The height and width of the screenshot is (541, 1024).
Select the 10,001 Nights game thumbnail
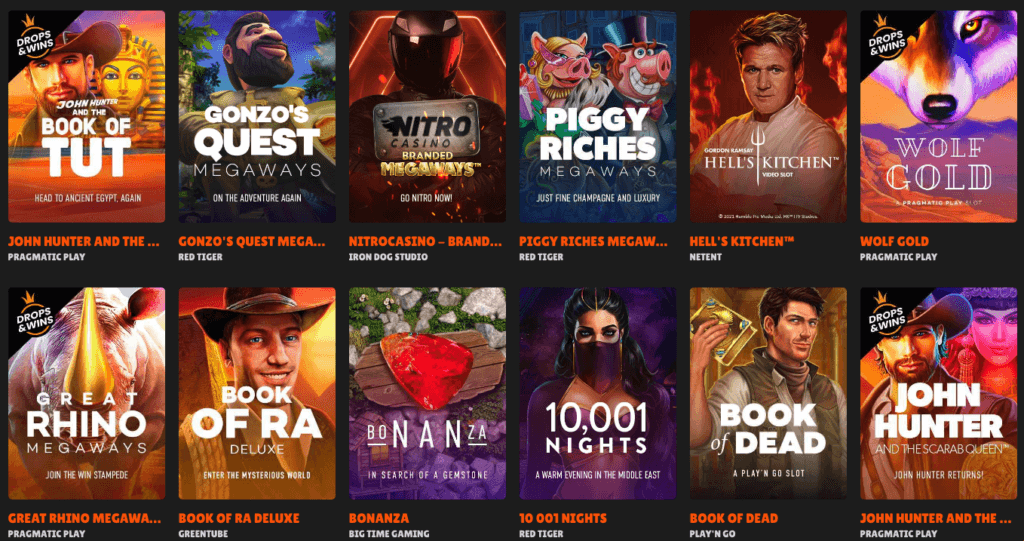pos(598,393)
